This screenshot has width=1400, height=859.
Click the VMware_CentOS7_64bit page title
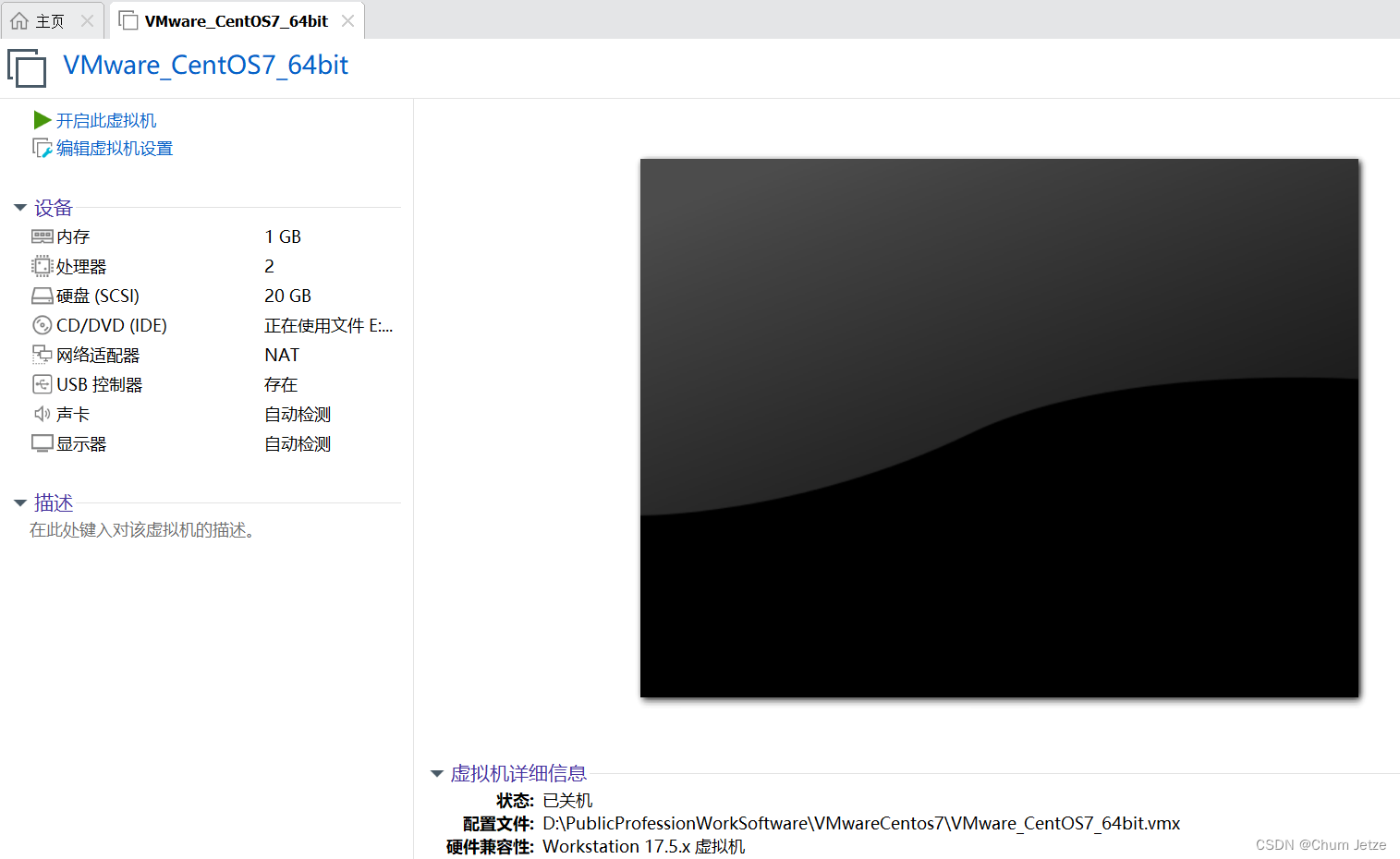[205, 66]
